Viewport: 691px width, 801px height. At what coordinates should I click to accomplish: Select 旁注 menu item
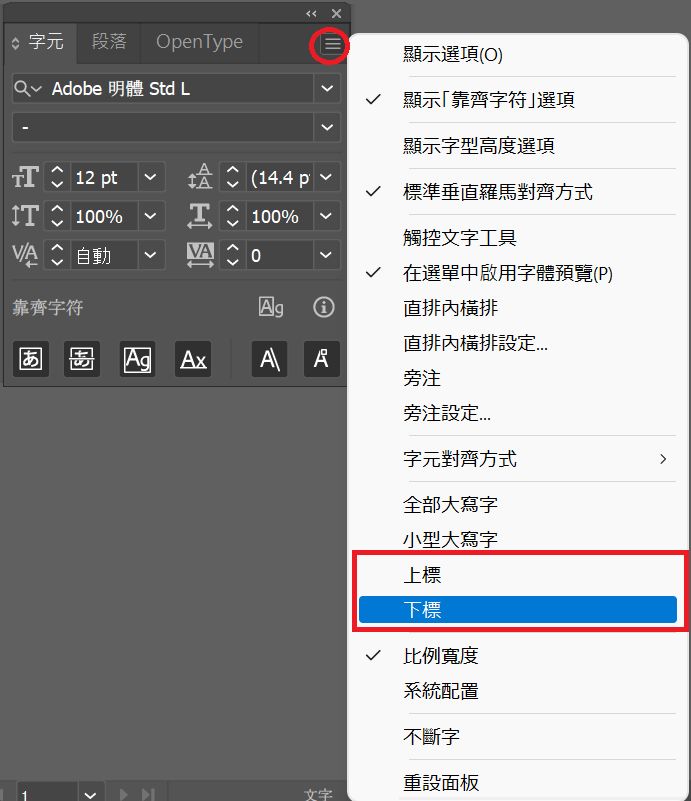[517, 379]
